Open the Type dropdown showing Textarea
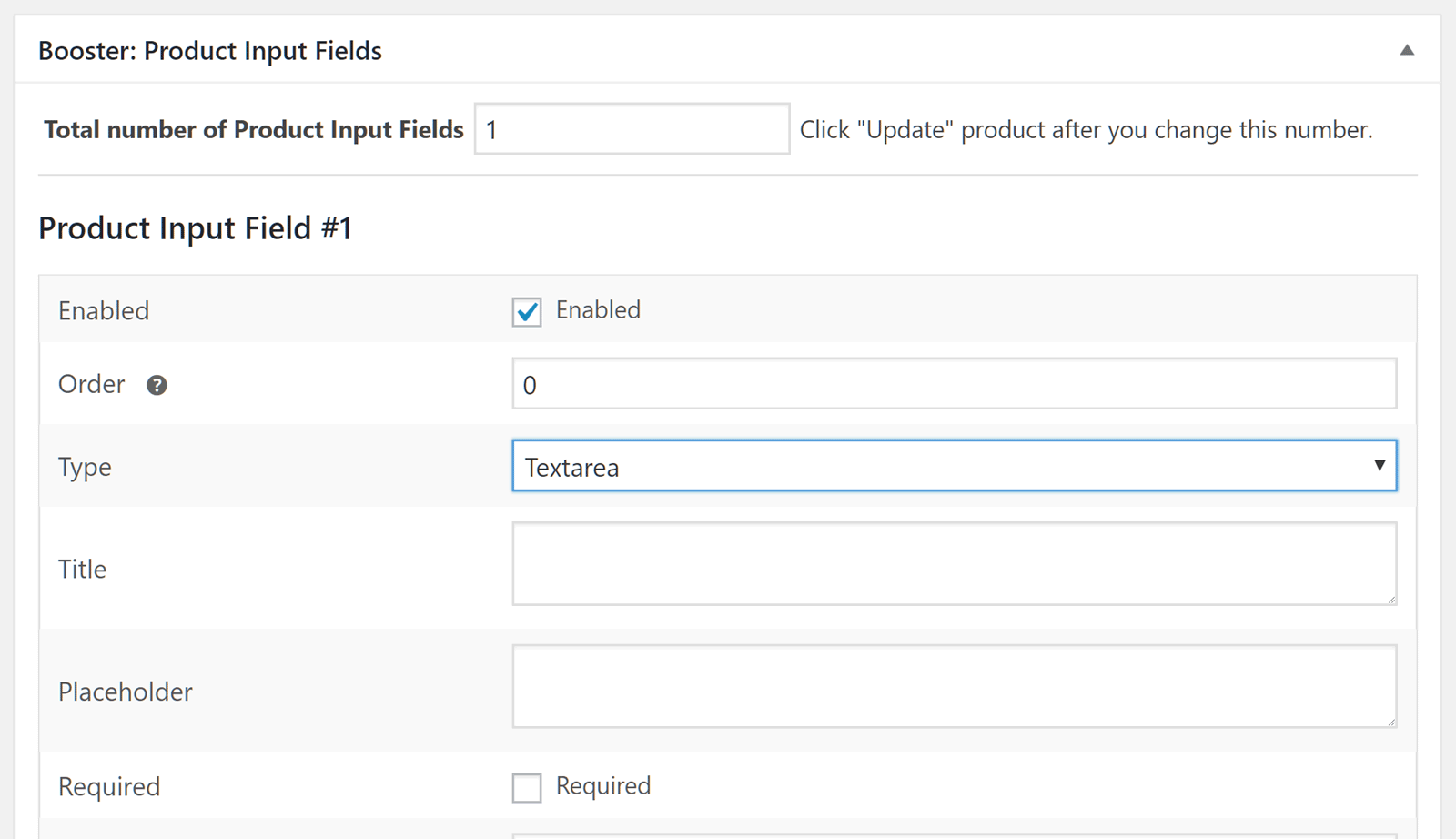Viewport: 1456px width, 839px height. 954,466
